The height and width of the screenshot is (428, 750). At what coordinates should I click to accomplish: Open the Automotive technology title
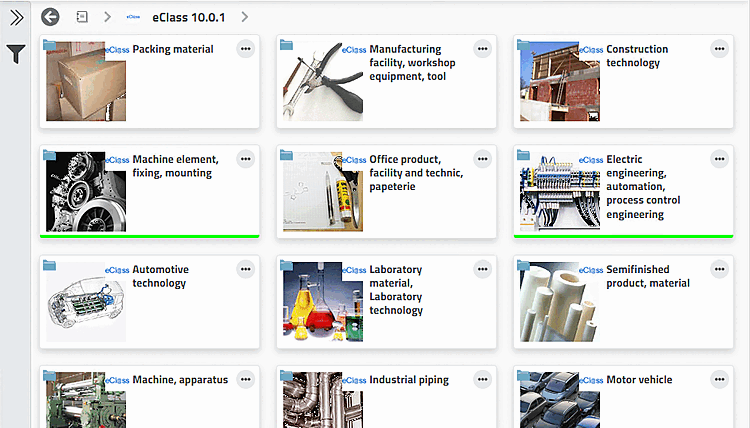161,276
